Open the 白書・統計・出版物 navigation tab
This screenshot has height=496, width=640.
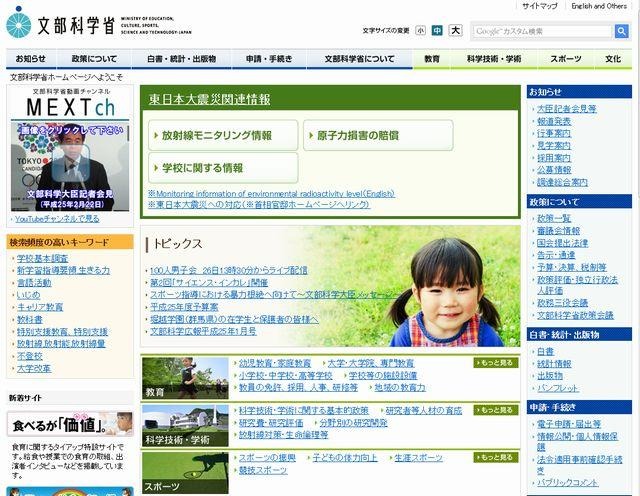181,59
